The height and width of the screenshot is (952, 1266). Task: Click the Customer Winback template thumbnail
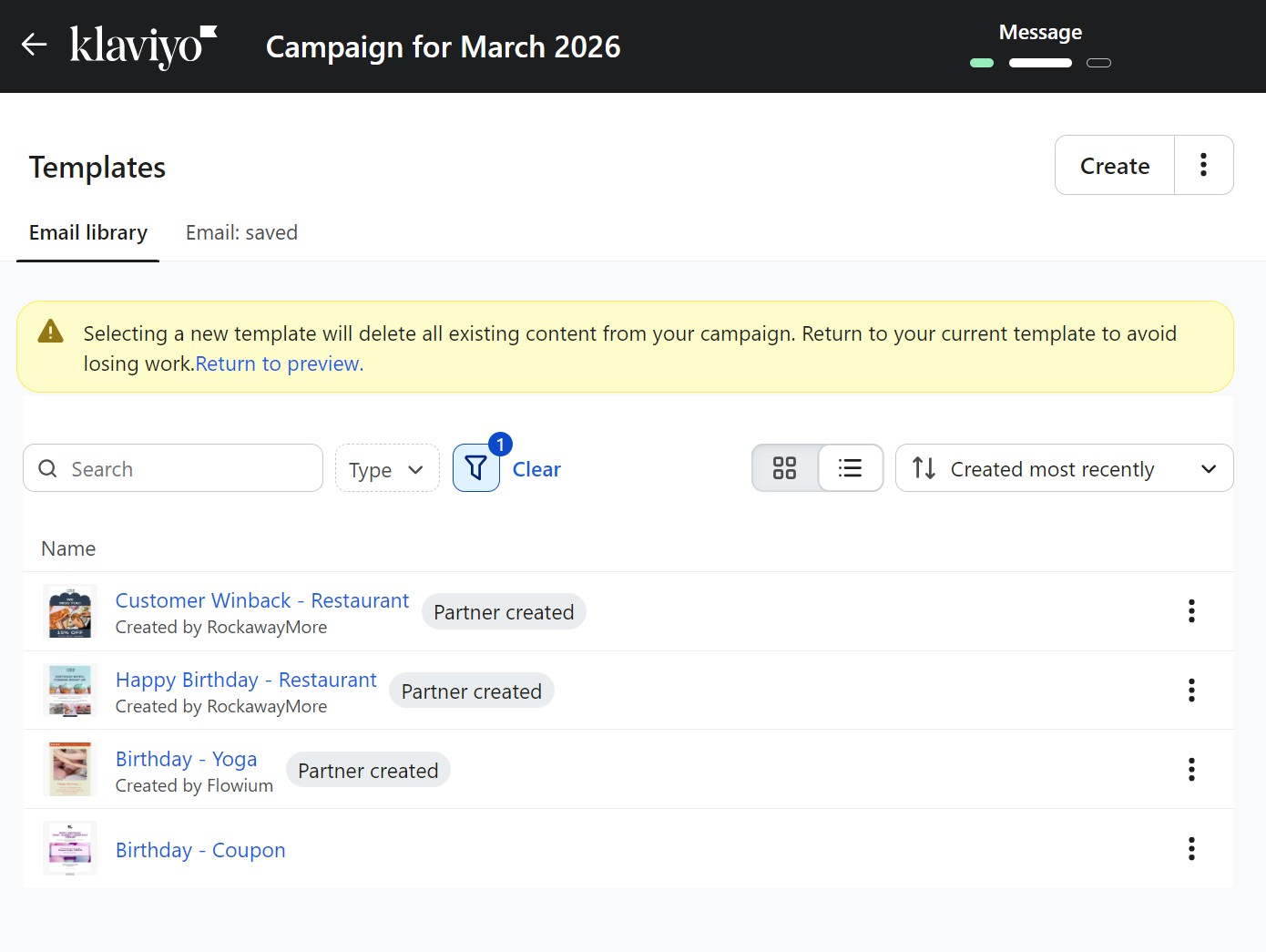(70, 611)
